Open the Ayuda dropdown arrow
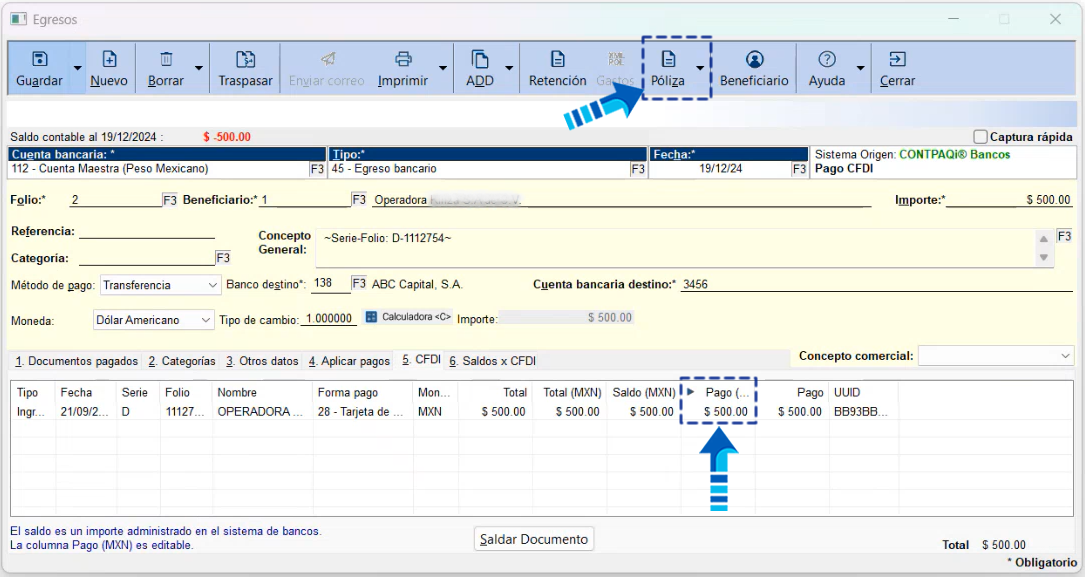 [860, 69]
